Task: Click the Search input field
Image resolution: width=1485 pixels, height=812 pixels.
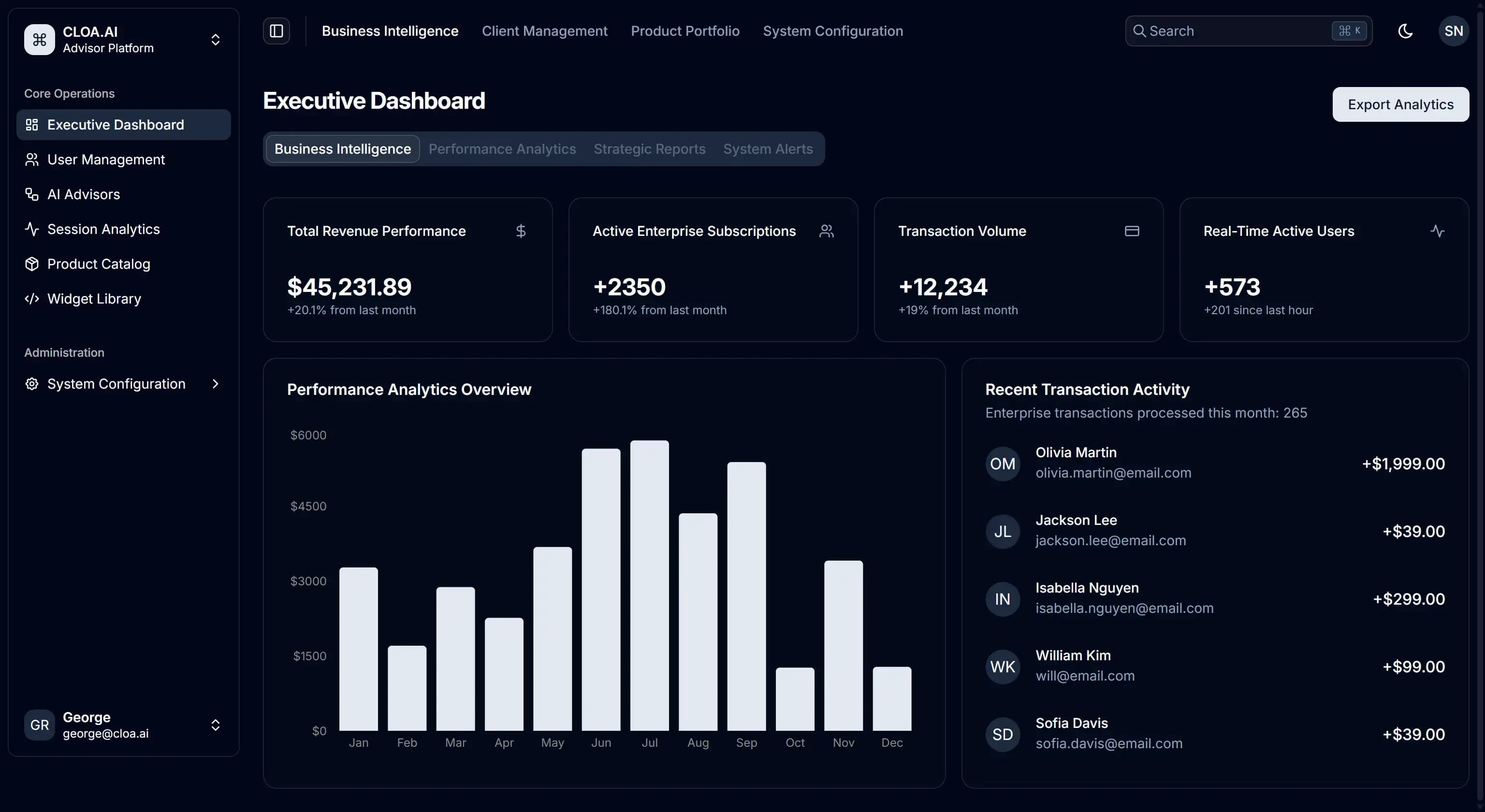Action: [1234, 31]
